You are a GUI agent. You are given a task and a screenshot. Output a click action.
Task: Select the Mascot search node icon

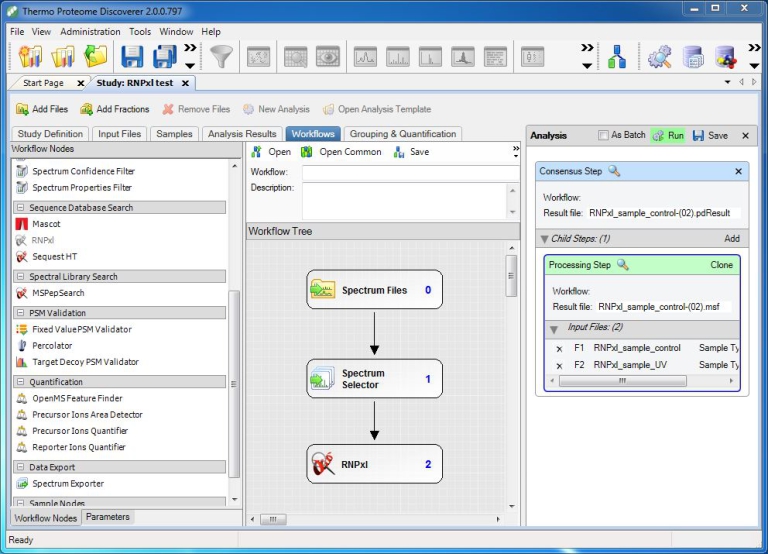[23, 224]
